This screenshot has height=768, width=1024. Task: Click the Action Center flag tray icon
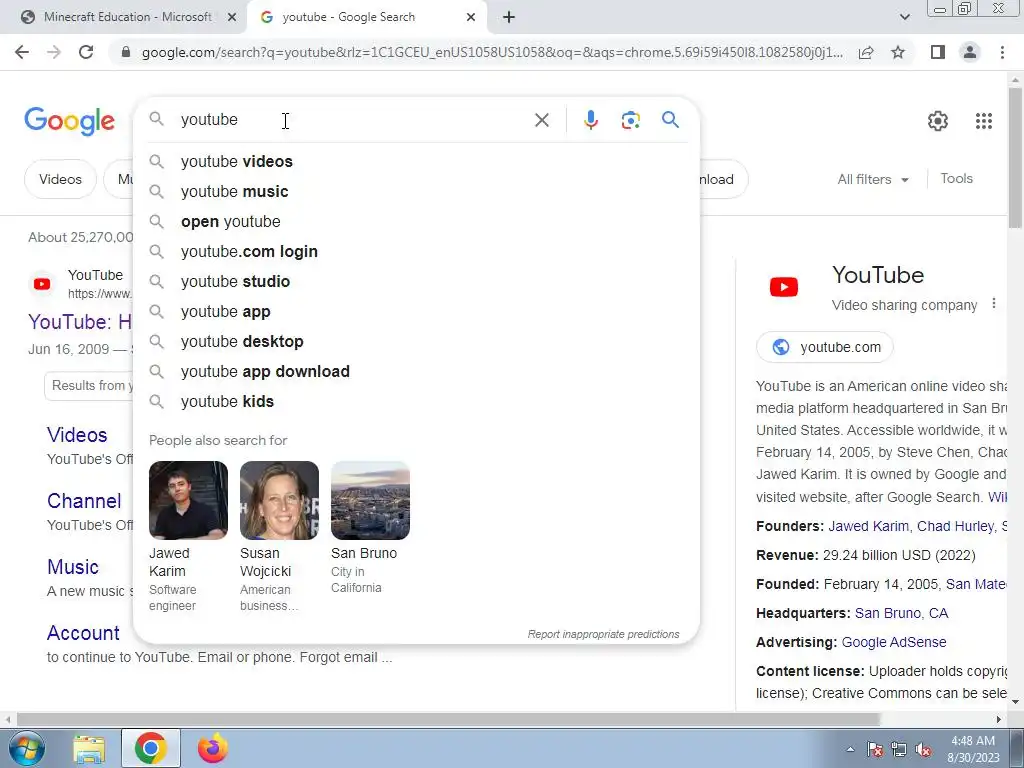tap(875, 750)
